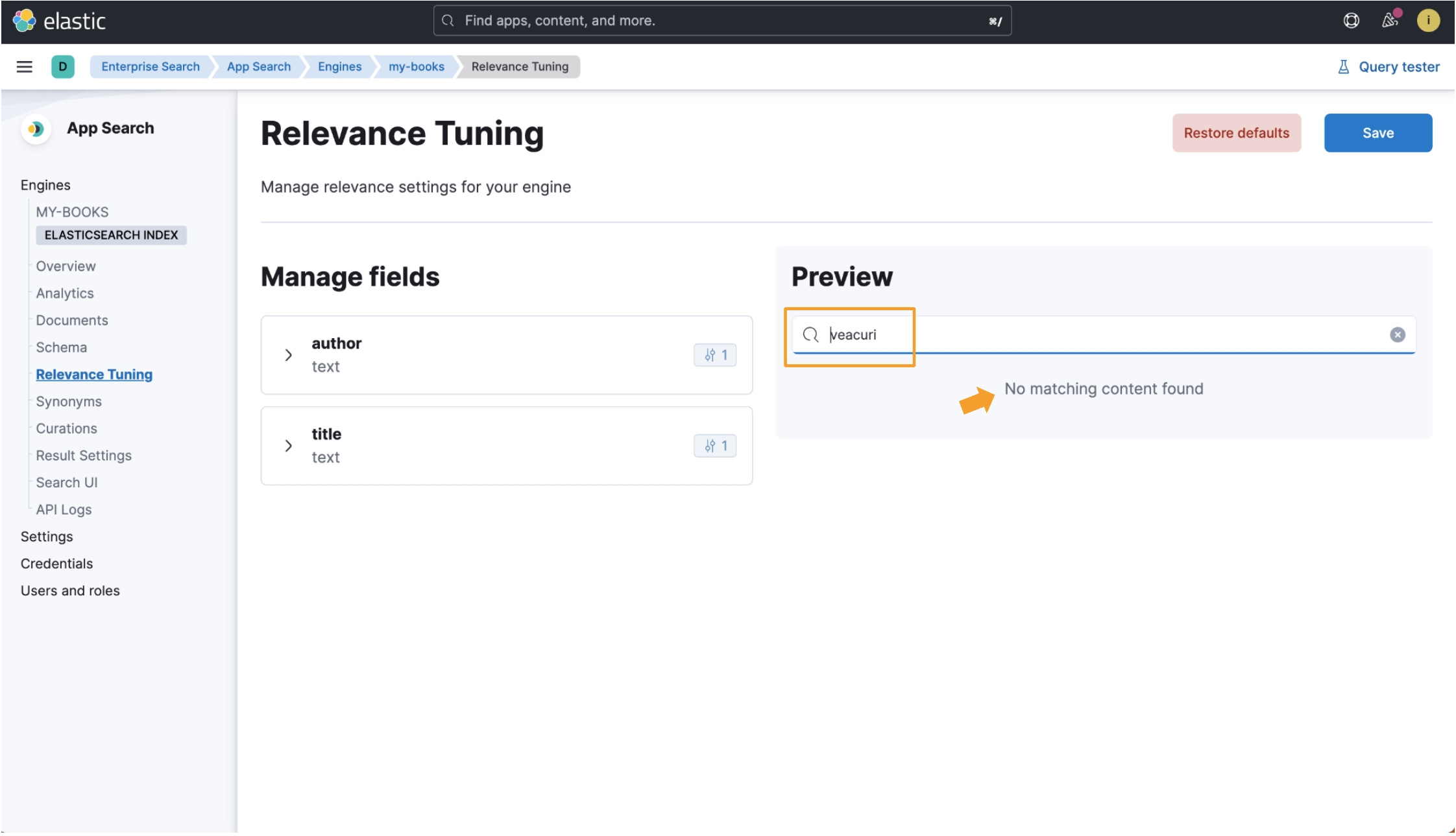Open the hamburger navigation menu
1456x836 pixels.
pyautogui.click(x=25, y=66)
